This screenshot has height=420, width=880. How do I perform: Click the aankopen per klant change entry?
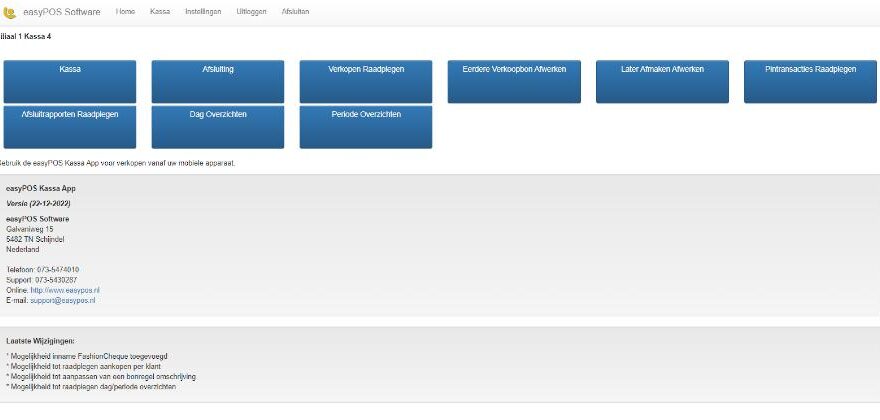click(83, 366)
